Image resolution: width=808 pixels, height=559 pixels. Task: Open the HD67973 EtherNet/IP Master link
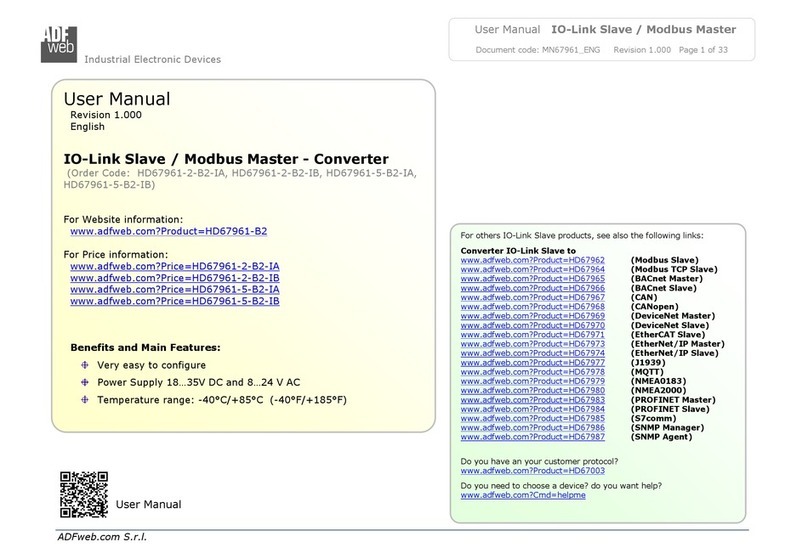(x=533, y=344)
